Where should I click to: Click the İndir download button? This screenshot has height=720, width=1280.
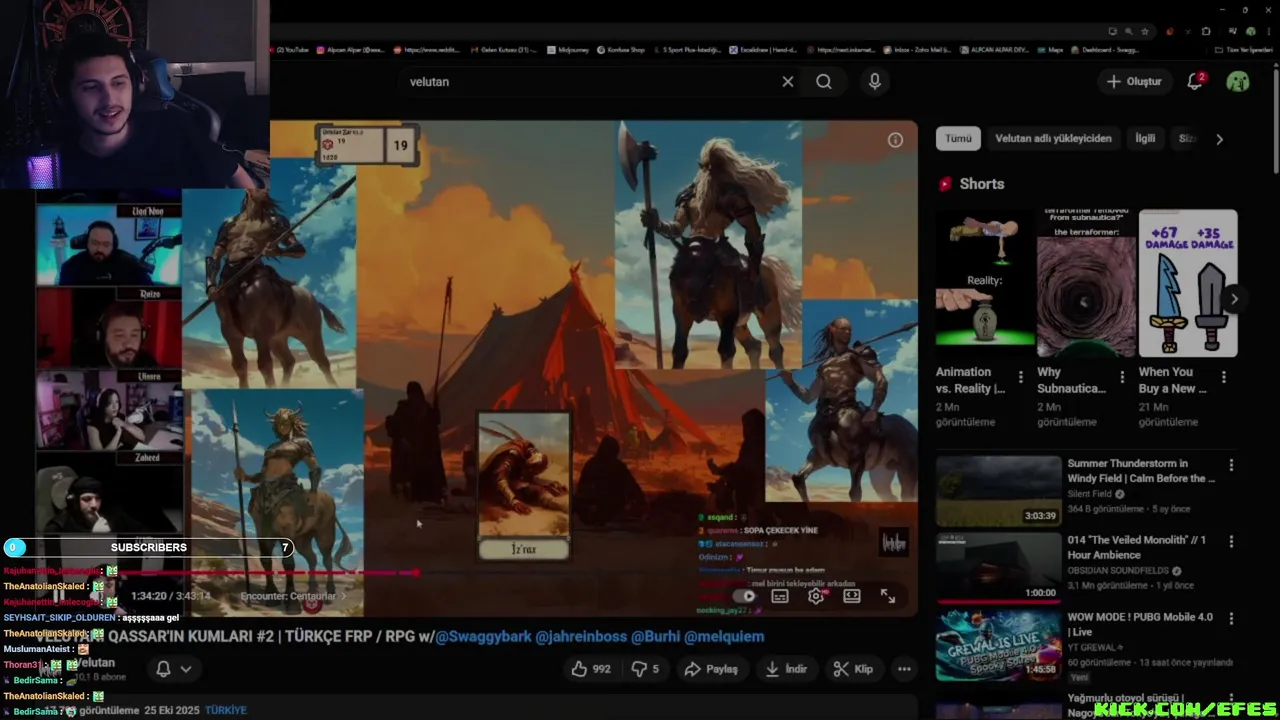pos(784,669)
